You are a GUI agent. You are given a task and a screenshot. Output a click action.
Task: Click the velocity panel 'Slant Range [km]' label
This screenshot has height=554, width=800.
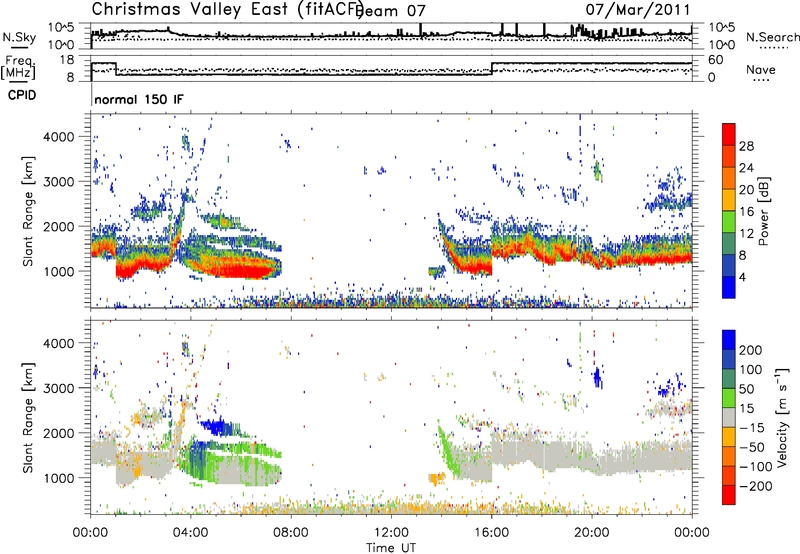28,418
